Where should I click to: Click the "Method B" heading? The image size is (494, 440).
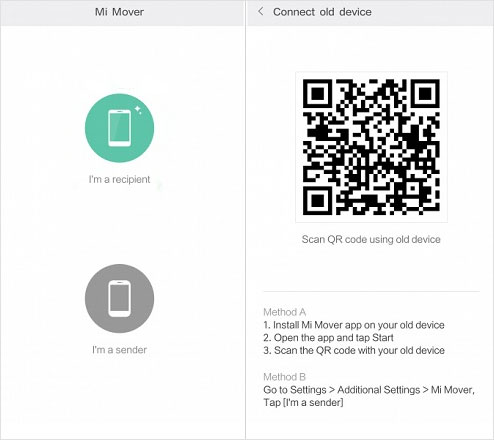[x=284, y=377]
